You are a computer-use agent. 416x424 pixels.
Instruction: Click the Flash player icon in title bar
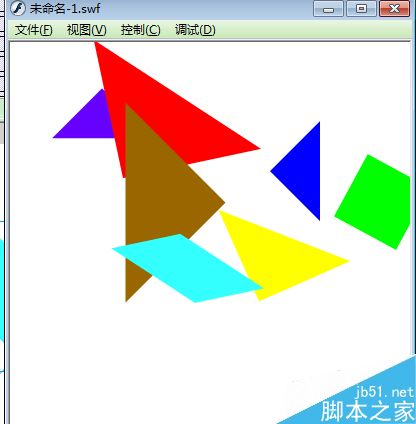pyautogui.click(x=18, y=8)
